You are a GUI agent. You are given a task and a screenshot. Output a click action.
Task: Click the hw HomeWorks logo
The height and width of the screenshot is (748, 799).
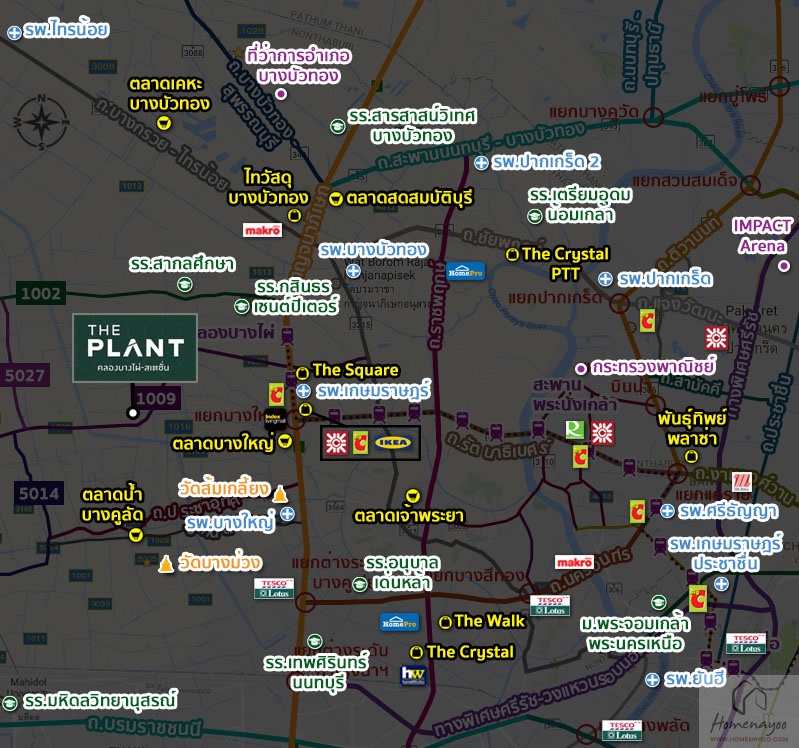click(413, 675)
